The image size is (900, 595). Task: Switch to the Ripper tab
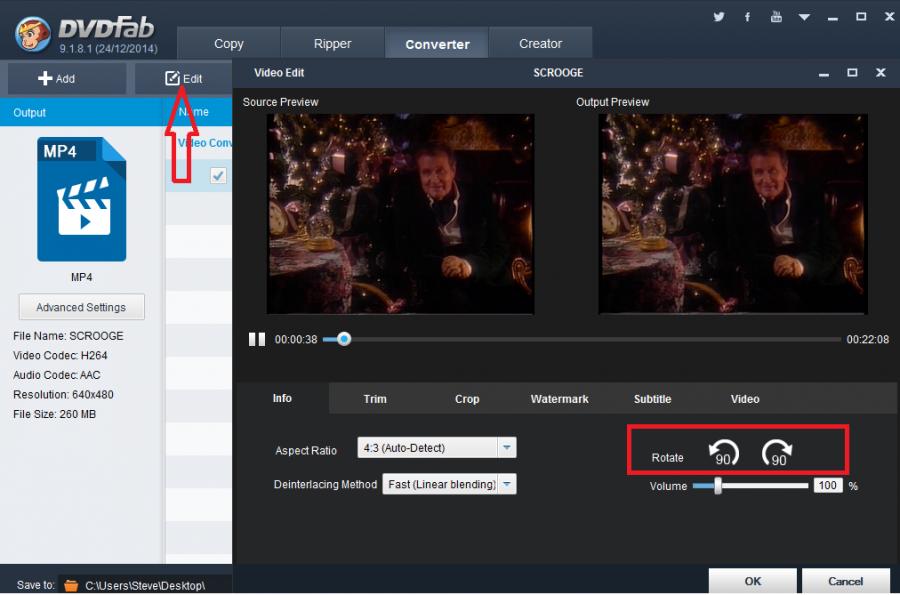(332, 44)
